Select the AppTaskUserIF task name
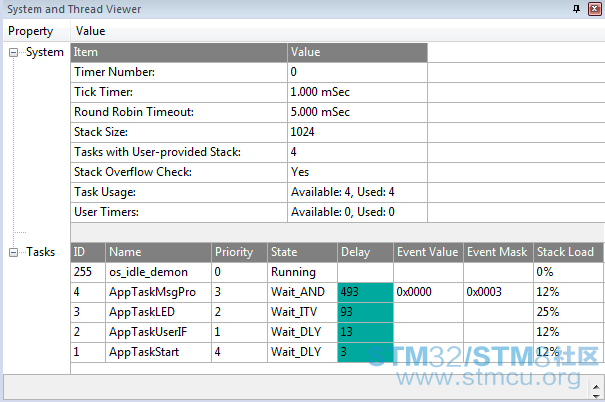 click(x=148, y=332)
